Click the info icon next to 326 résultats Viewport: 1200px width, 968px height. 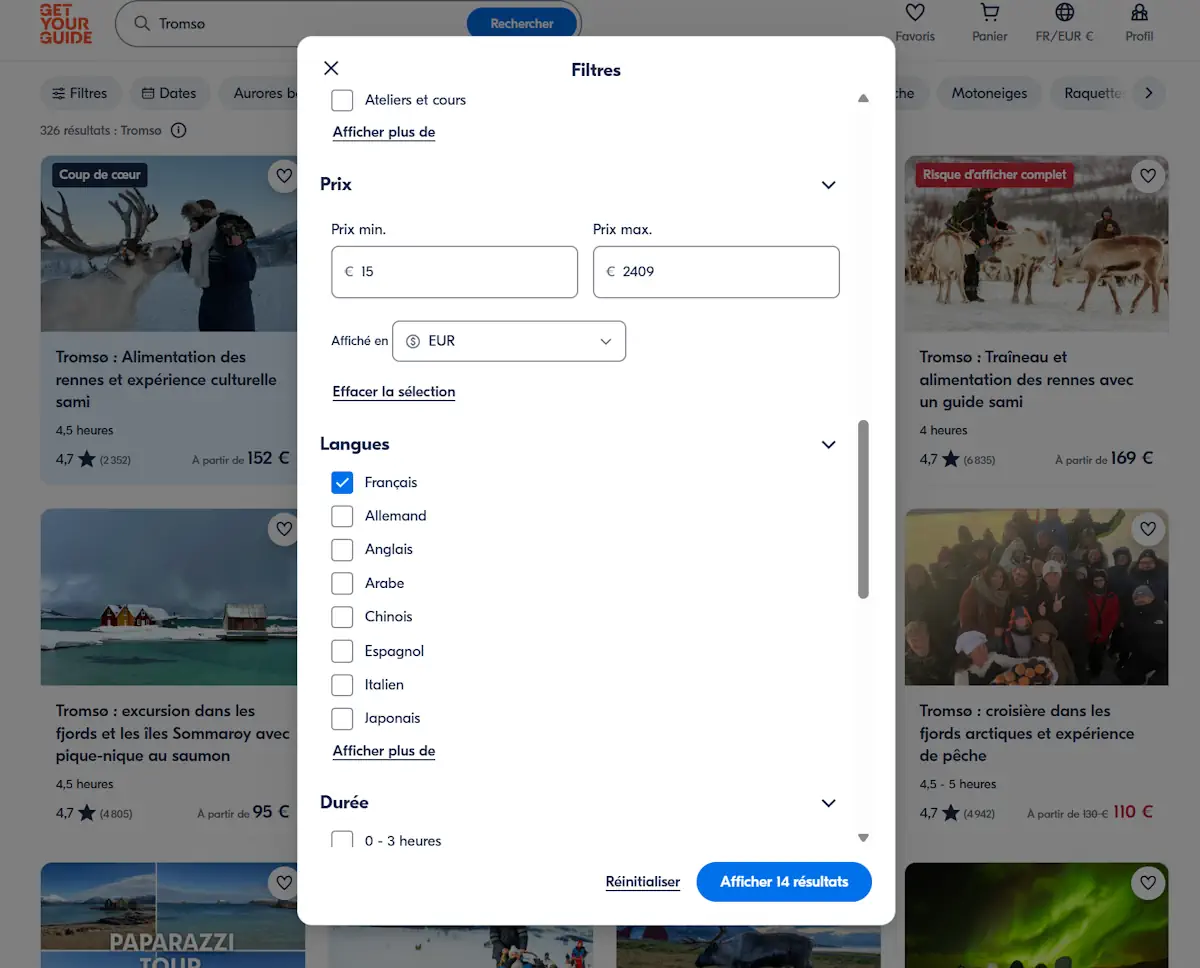click(177, 130)
